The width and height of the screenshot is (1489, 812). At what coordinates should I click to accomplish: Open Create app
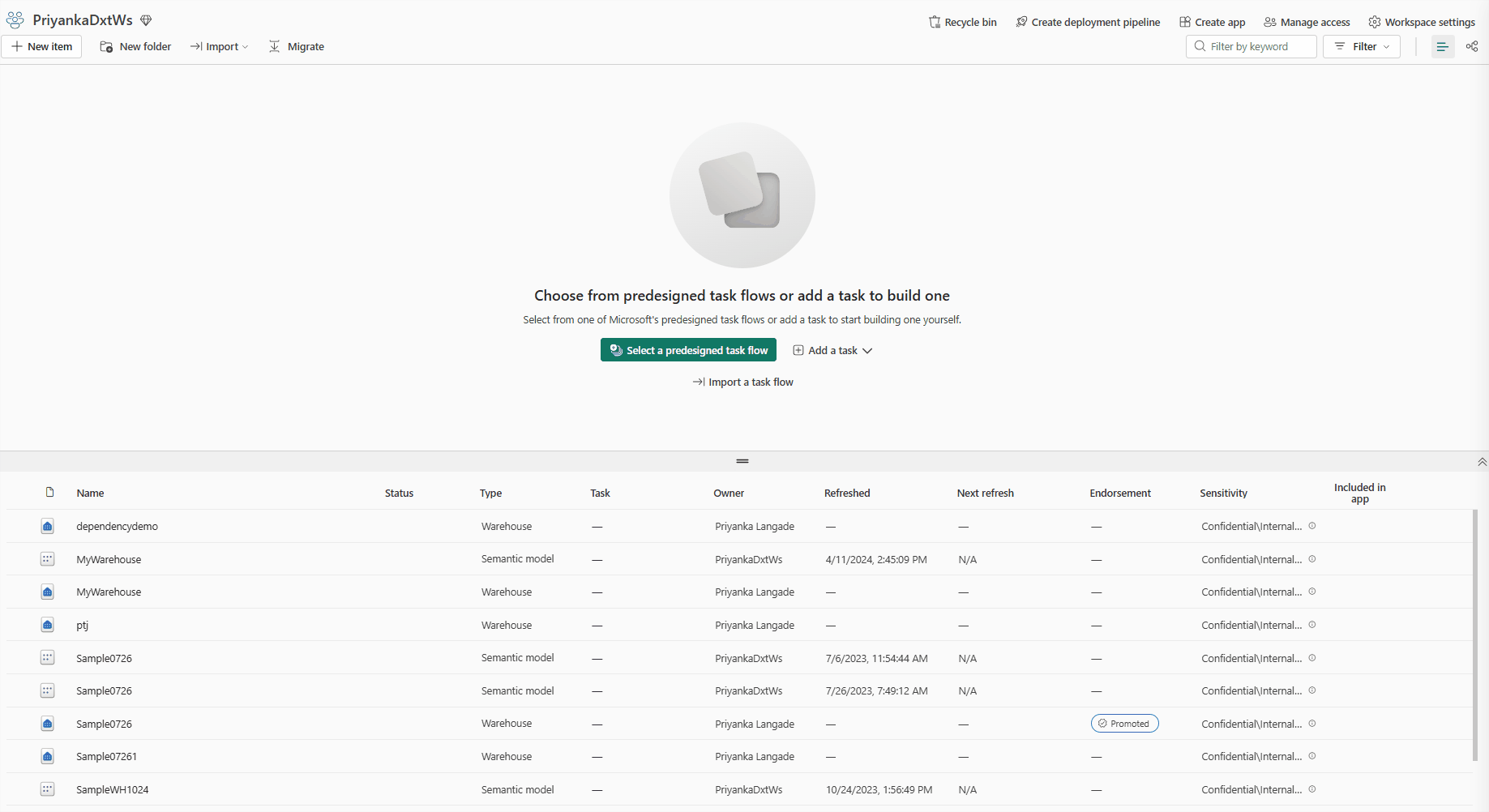(x=1212, y=22)
